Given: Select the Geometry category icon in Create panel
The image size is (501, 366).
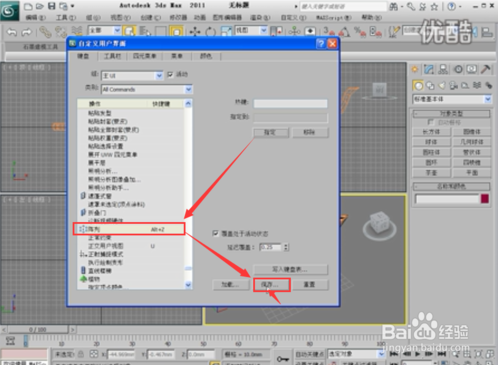Looking at the screenshot, I should [418, 86].
